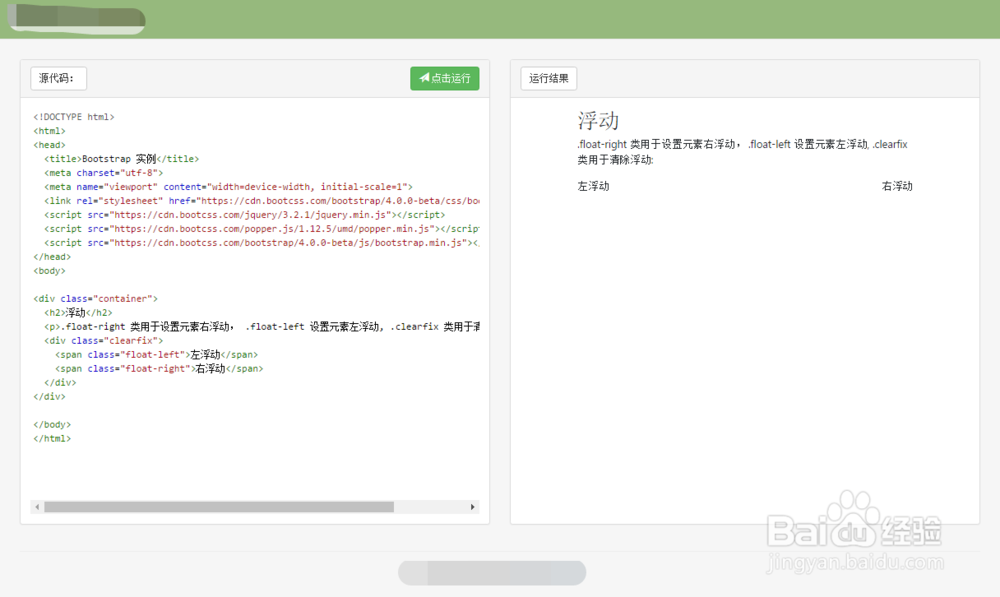Click the link rel="stylesheet" code line
The height and width of the screenshot is (597, 1000).
point(261,201)
